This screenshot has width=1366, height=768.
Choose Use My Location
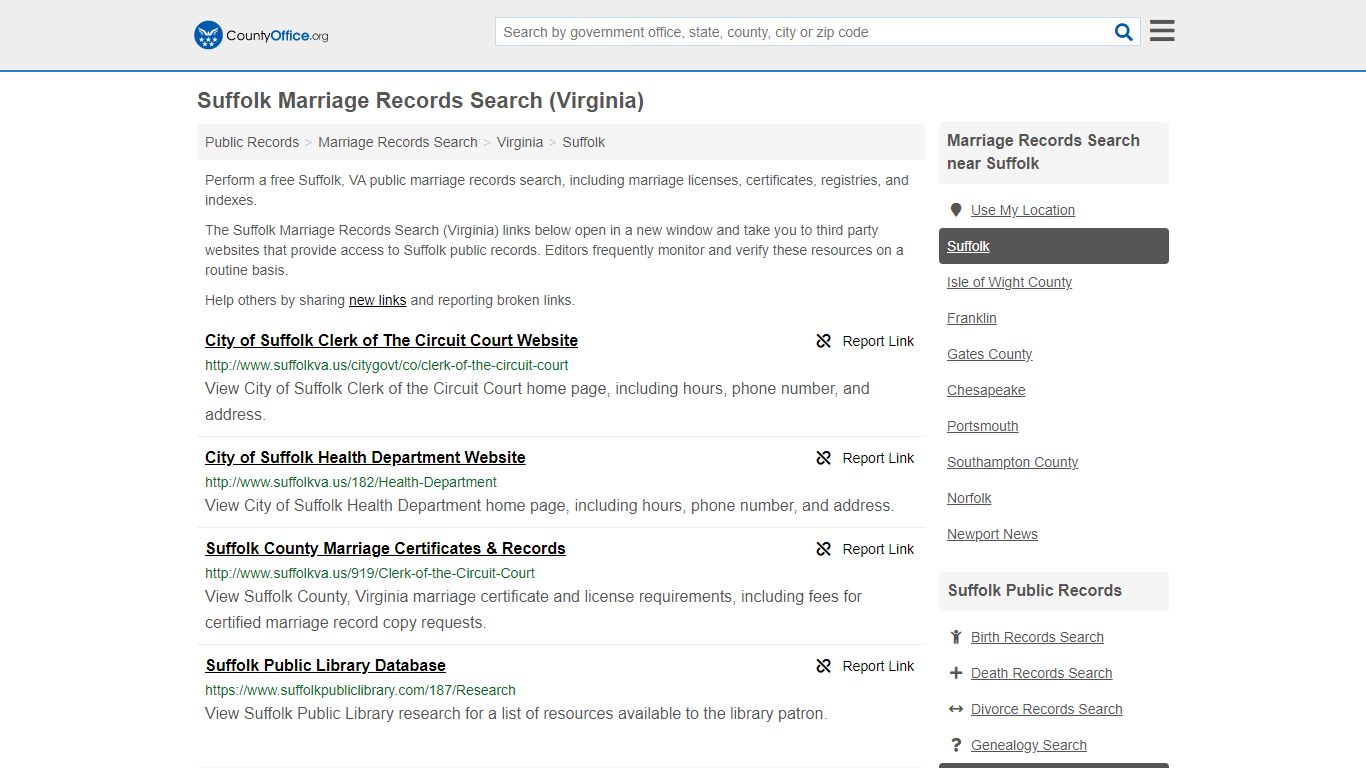[1023, 210]
